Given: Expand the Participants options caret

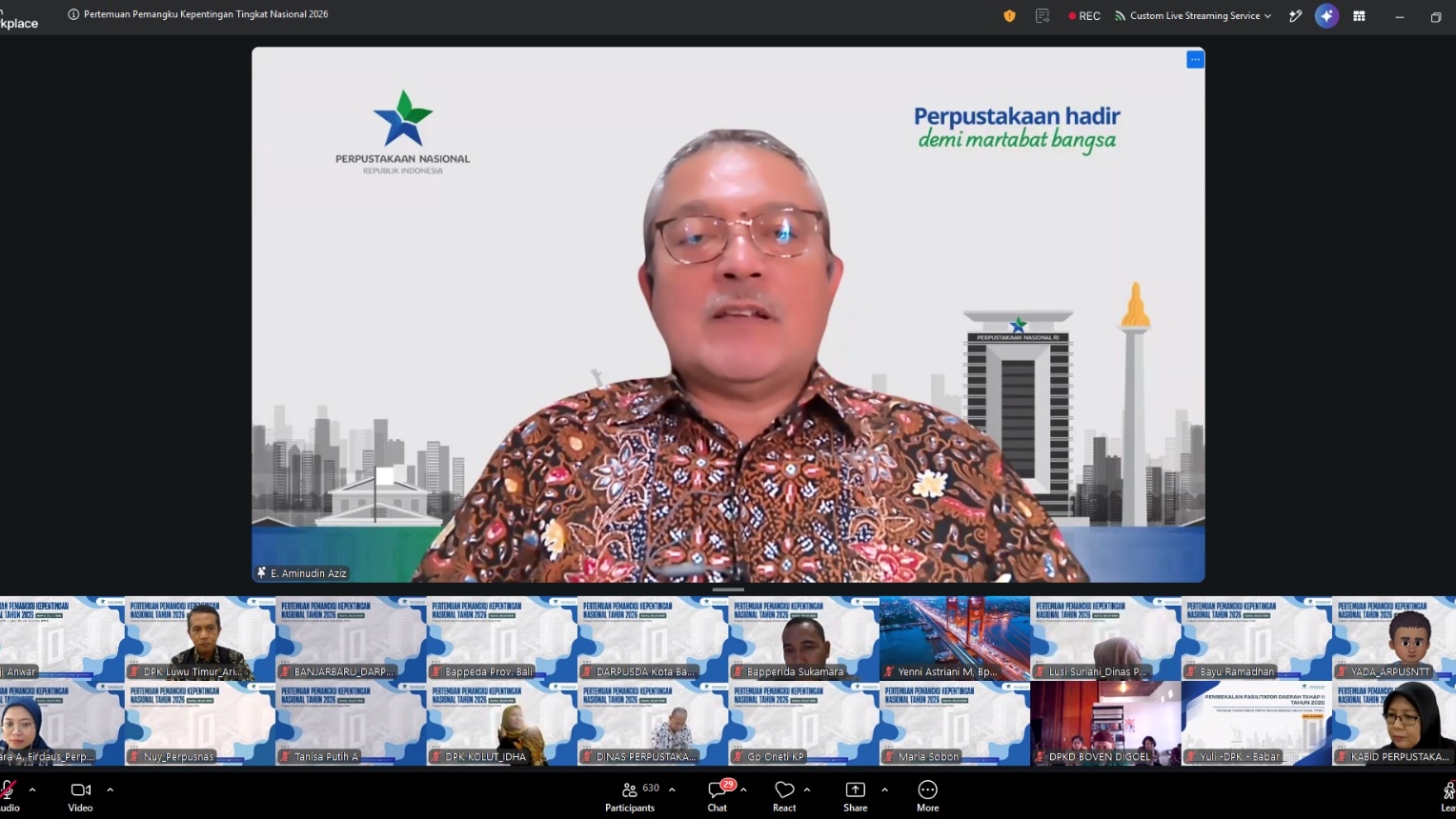Looking at the screenshot, I should click(672, 789).
